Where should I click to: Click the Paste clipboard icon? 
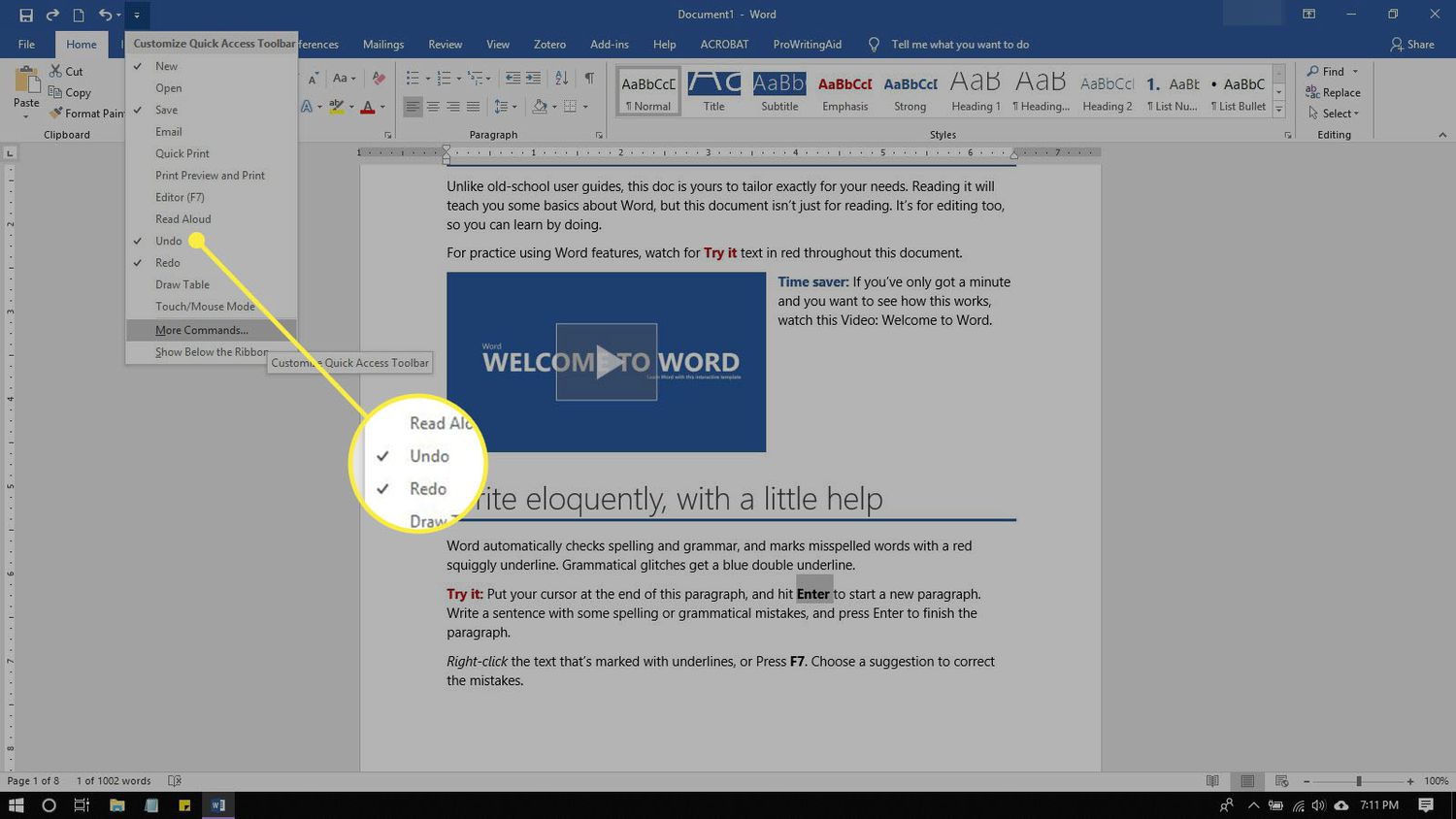pos(26,80)
